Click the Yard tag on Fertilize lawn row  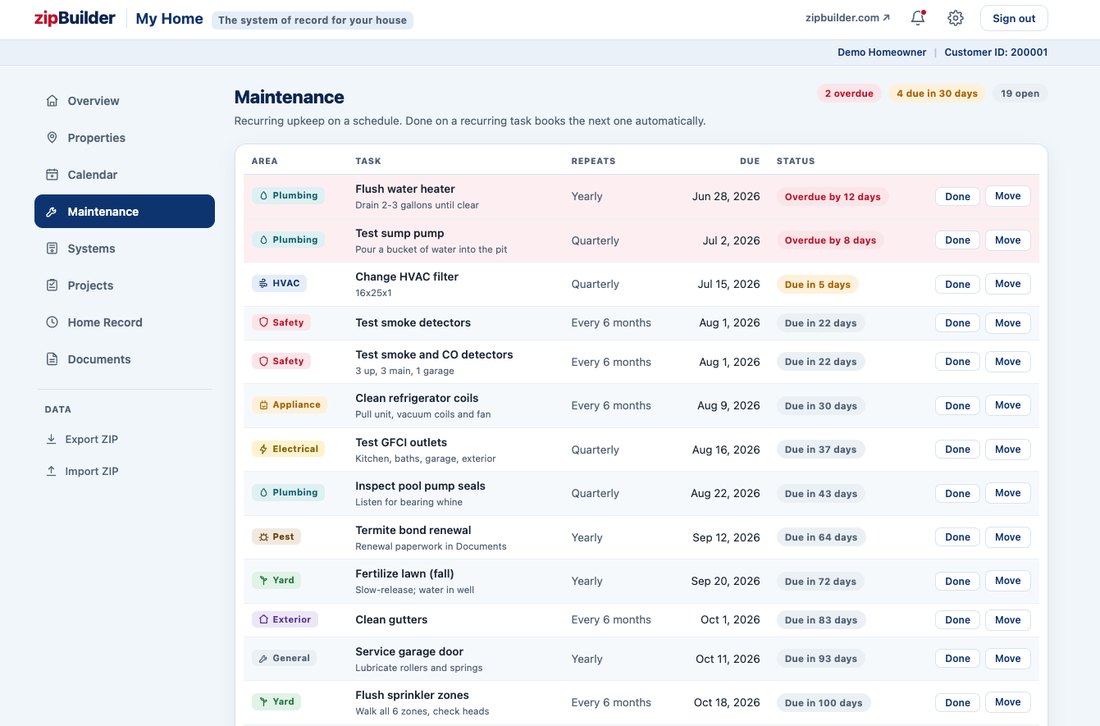point(276,580)
